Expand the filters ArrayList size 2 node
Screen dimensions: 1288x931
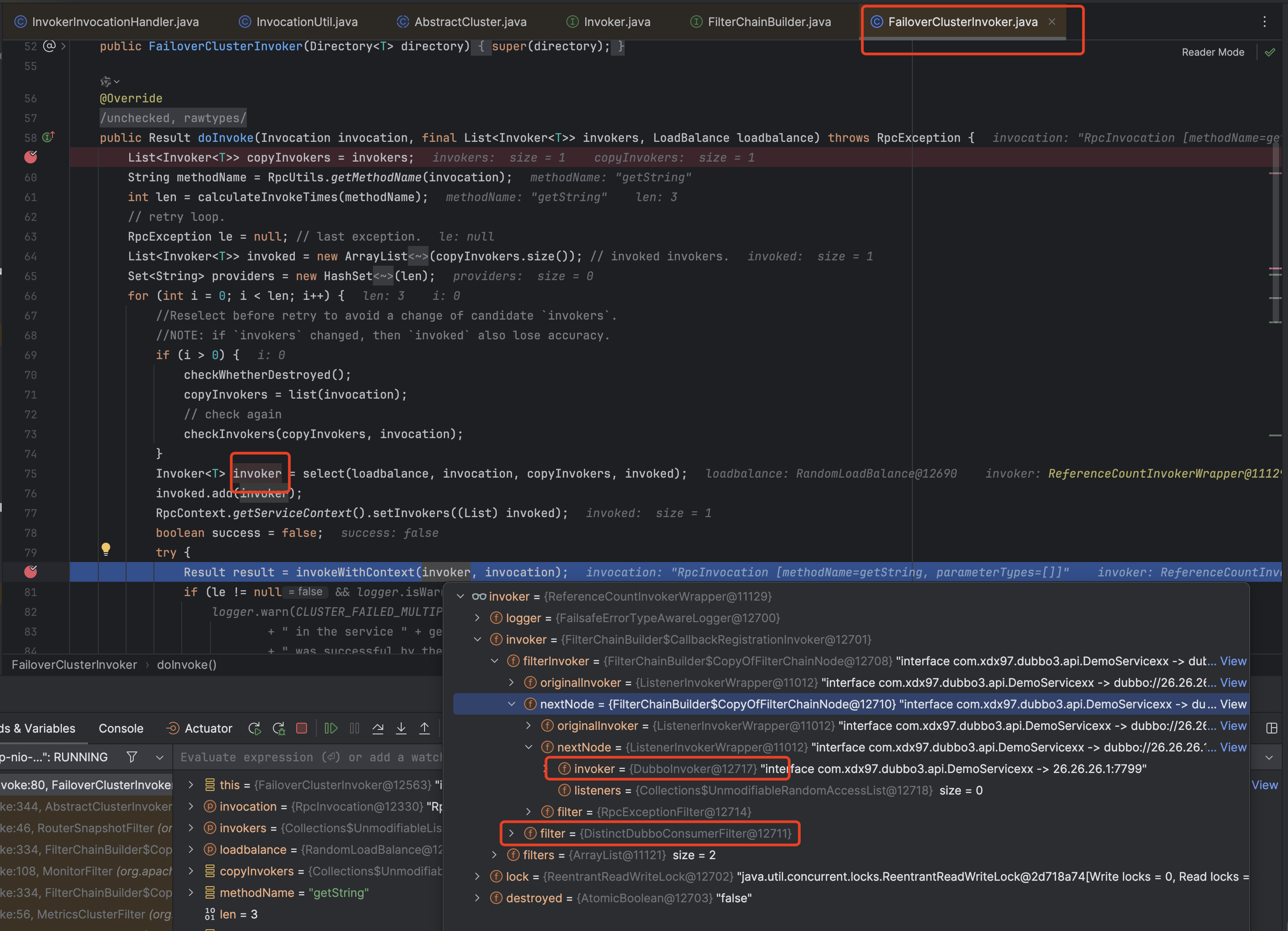tap(495, 855)
